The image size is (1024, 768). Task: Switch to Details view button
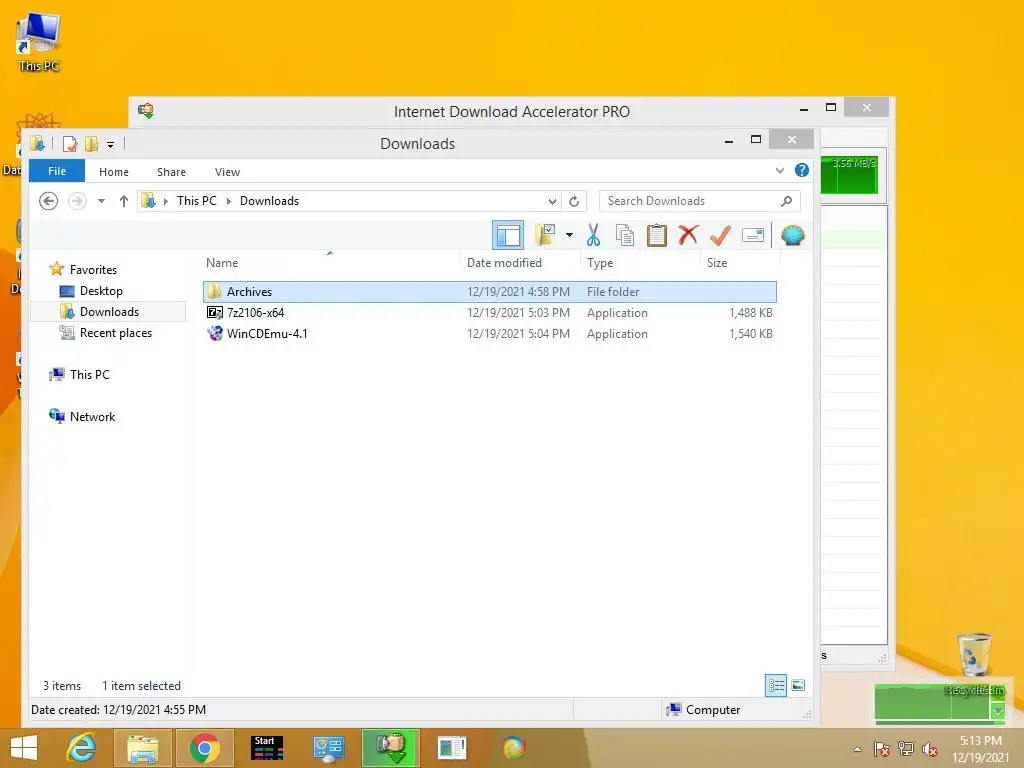[776, 685]
